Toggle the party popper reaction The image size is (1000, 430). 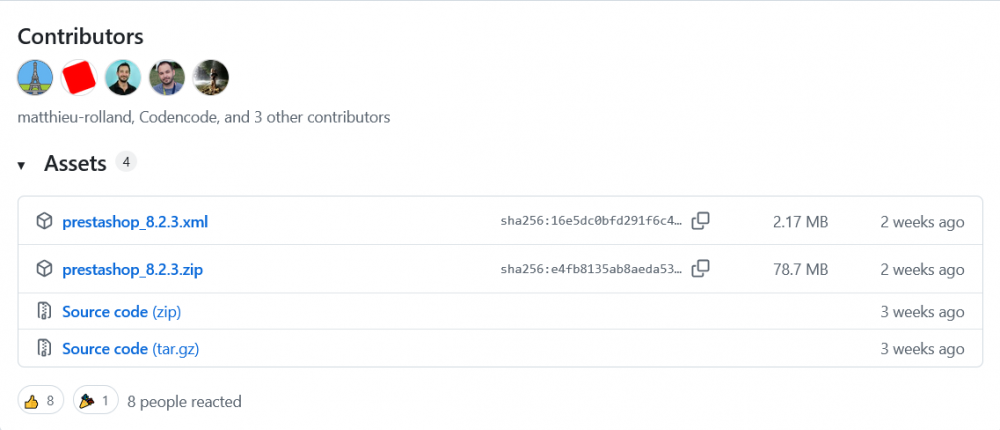[x=96, y=401]
